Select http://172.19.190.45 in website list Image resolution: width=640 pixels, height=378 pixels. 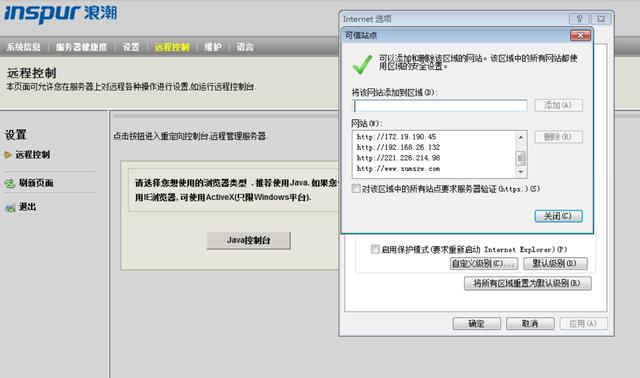[396, 137]
